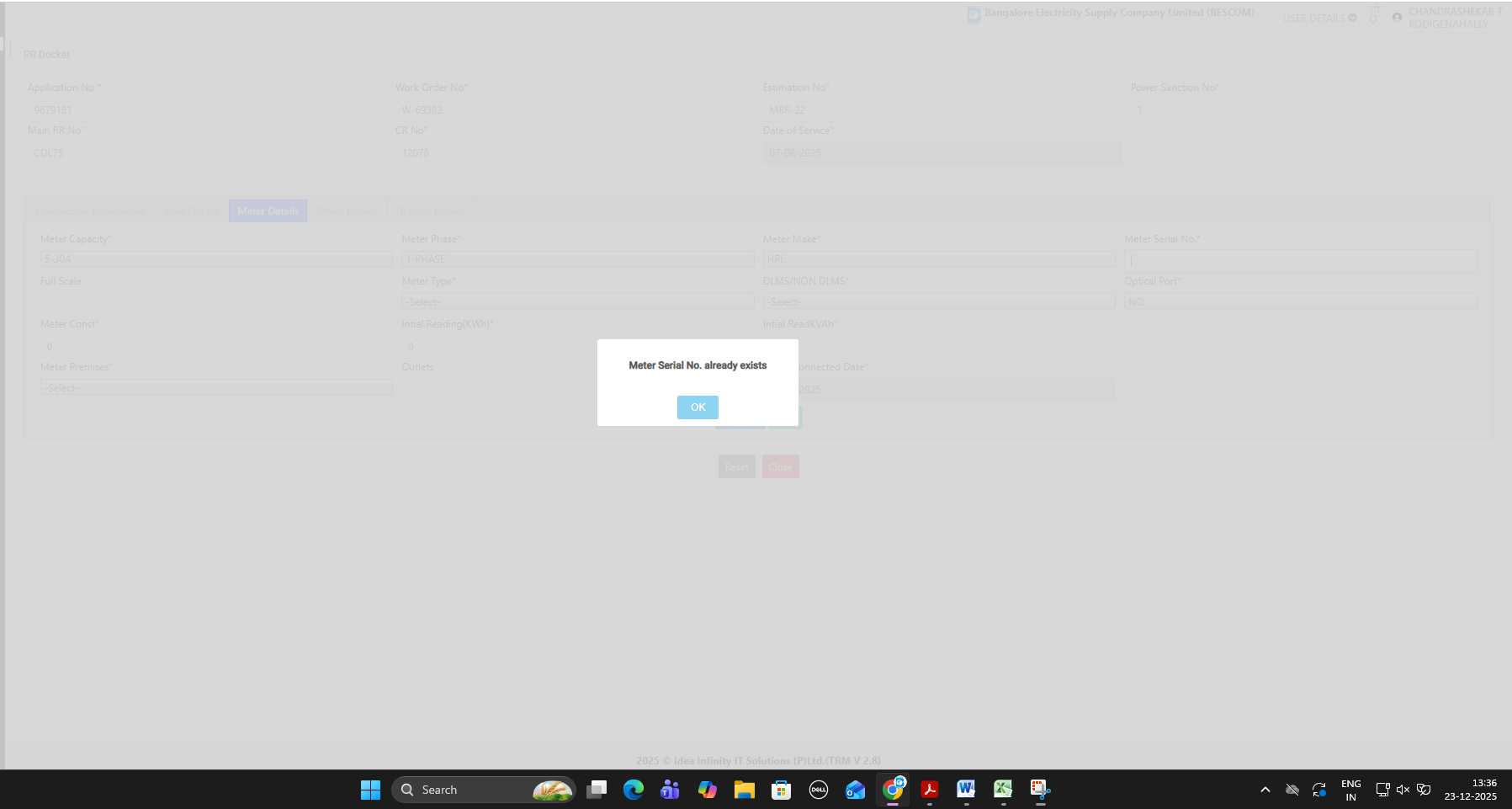Open the Deposit Details tab

pyautogui.click(x=430, y=211)
